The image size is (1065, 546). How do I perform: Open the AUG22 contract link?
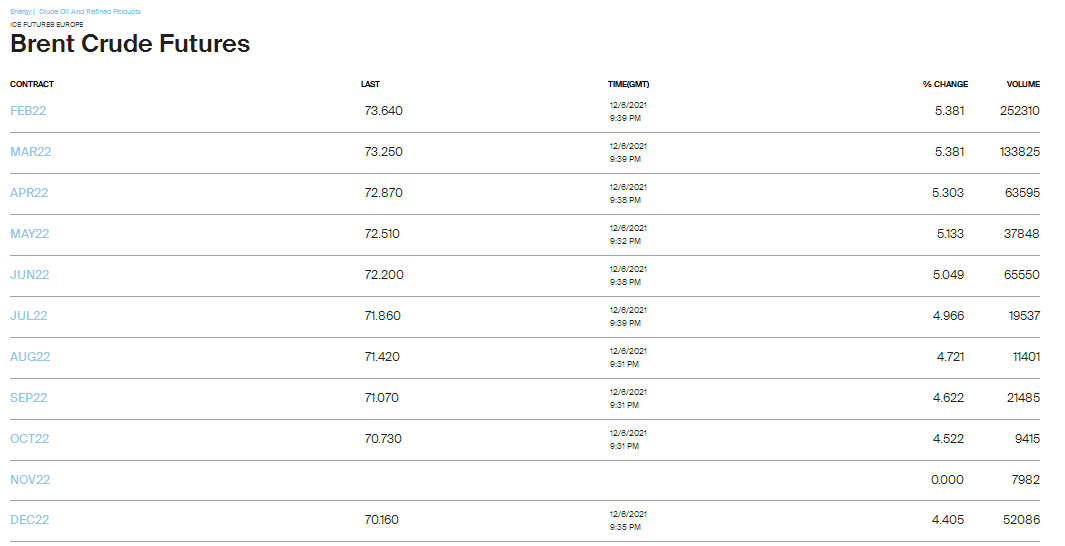[x=30, y=357]
